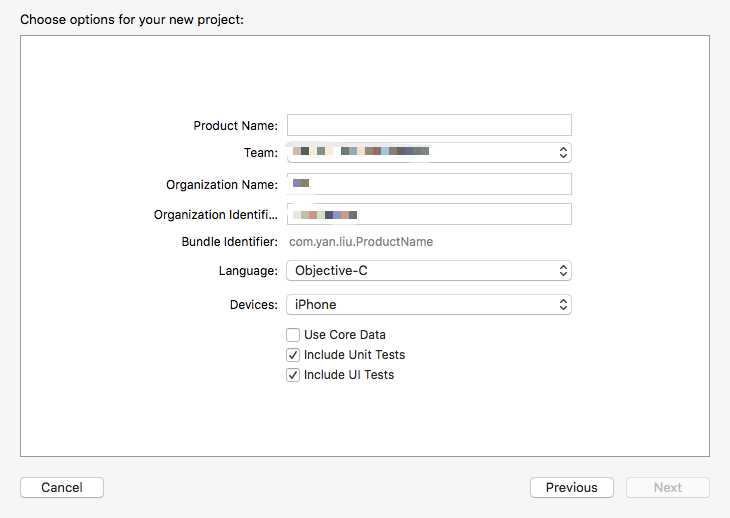Click the Product Name text field
Viewport: 730px width, 518px height.
429,125
